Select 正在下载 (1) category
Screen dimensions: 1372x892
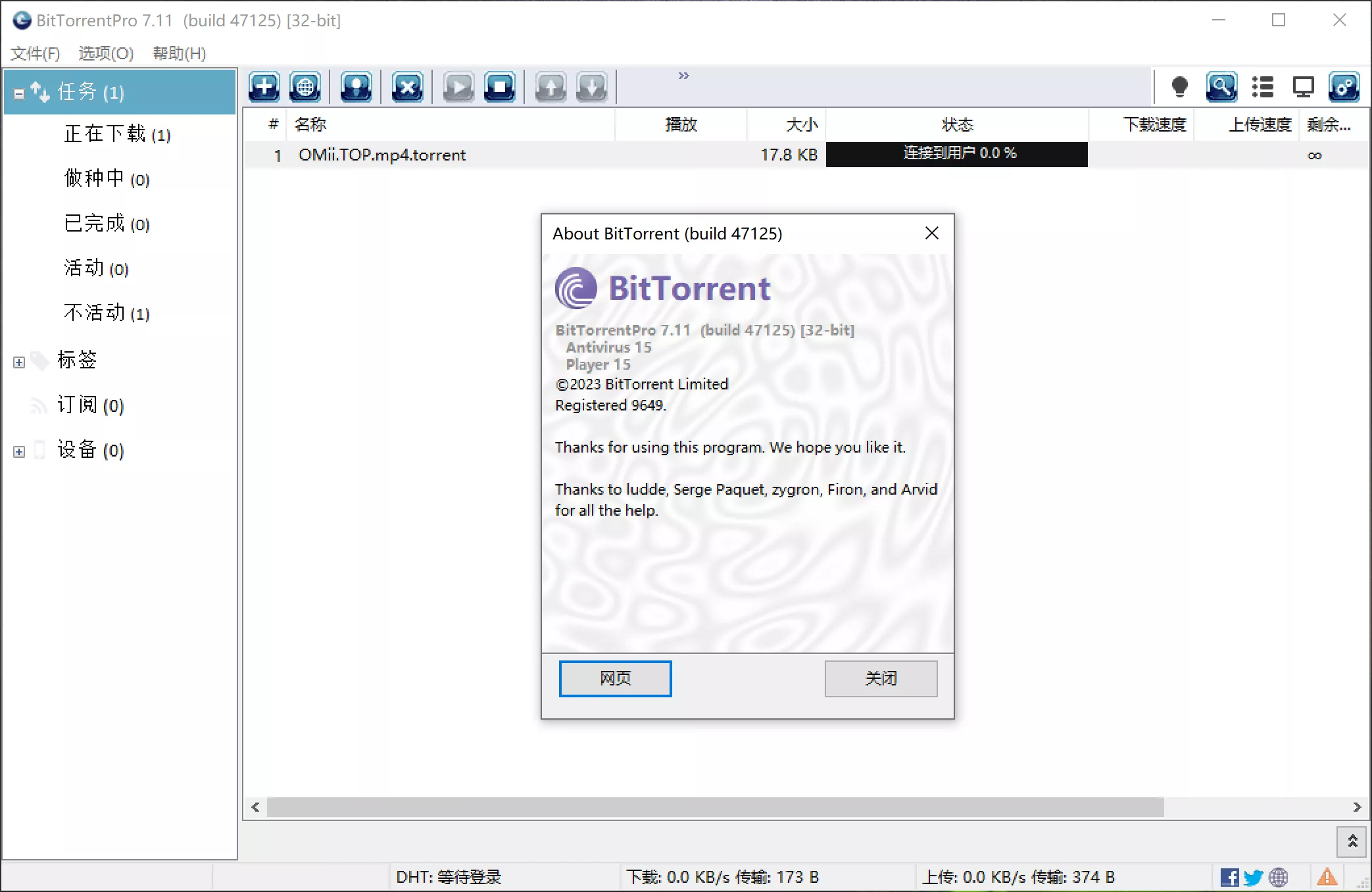click(x=117, y=134)
